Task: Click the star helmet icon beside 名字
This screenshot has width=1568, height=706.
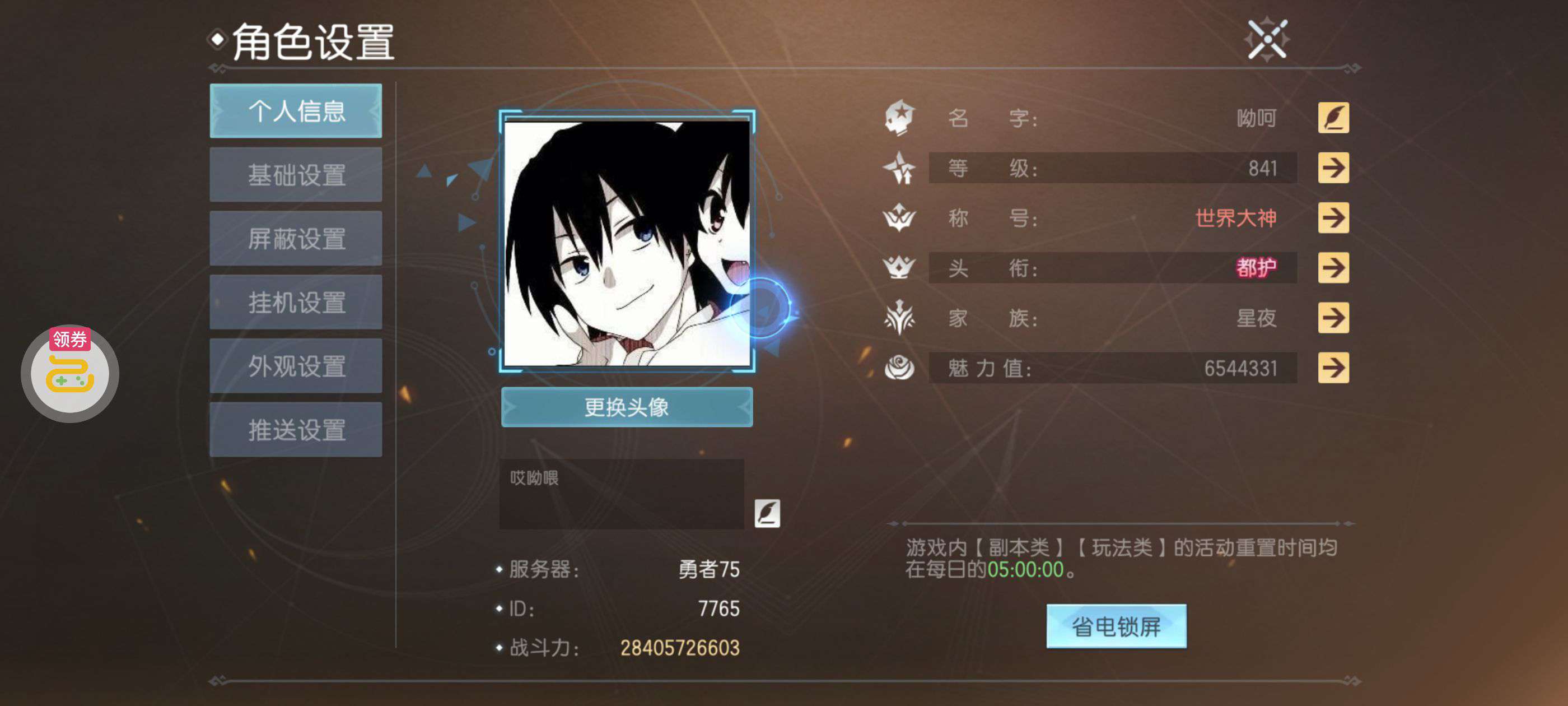Action: tap(899, 117)
